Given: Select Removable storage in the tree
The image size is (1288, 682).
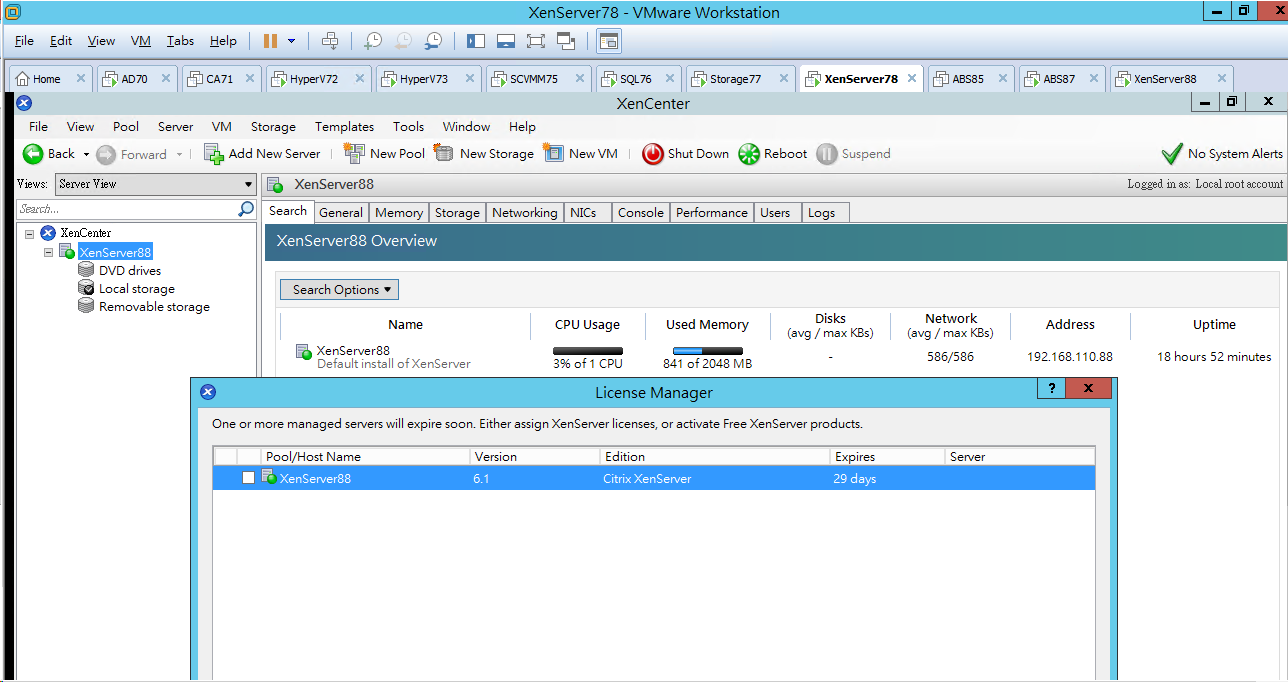Looking at the screenshot, I should click(x=154, y=307).
